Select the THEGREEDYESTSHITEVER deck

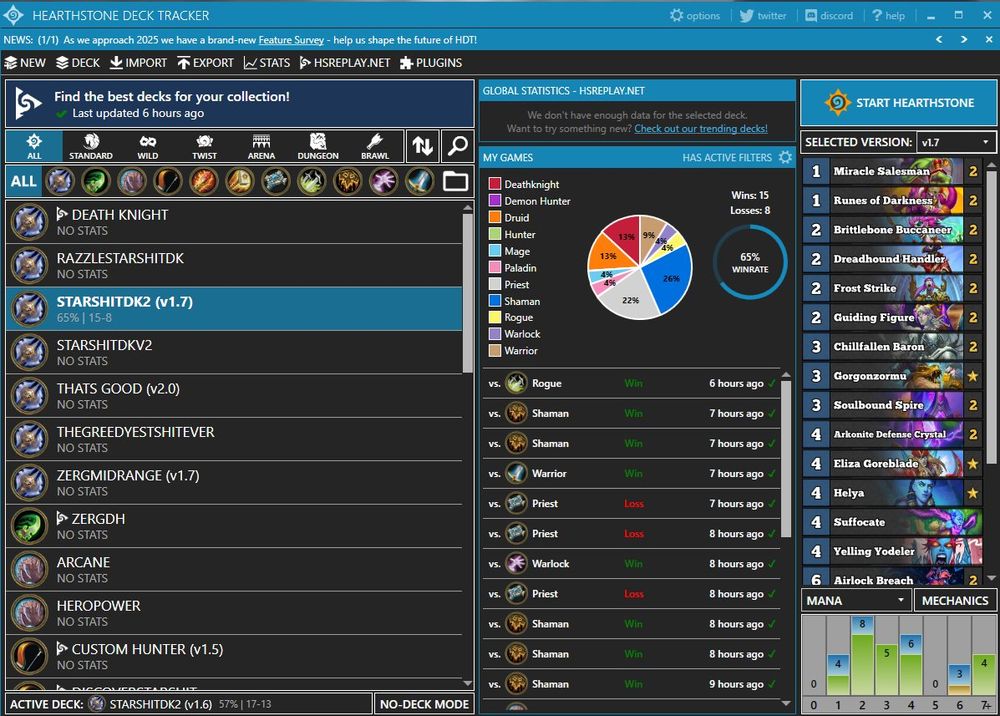[234, 439]
